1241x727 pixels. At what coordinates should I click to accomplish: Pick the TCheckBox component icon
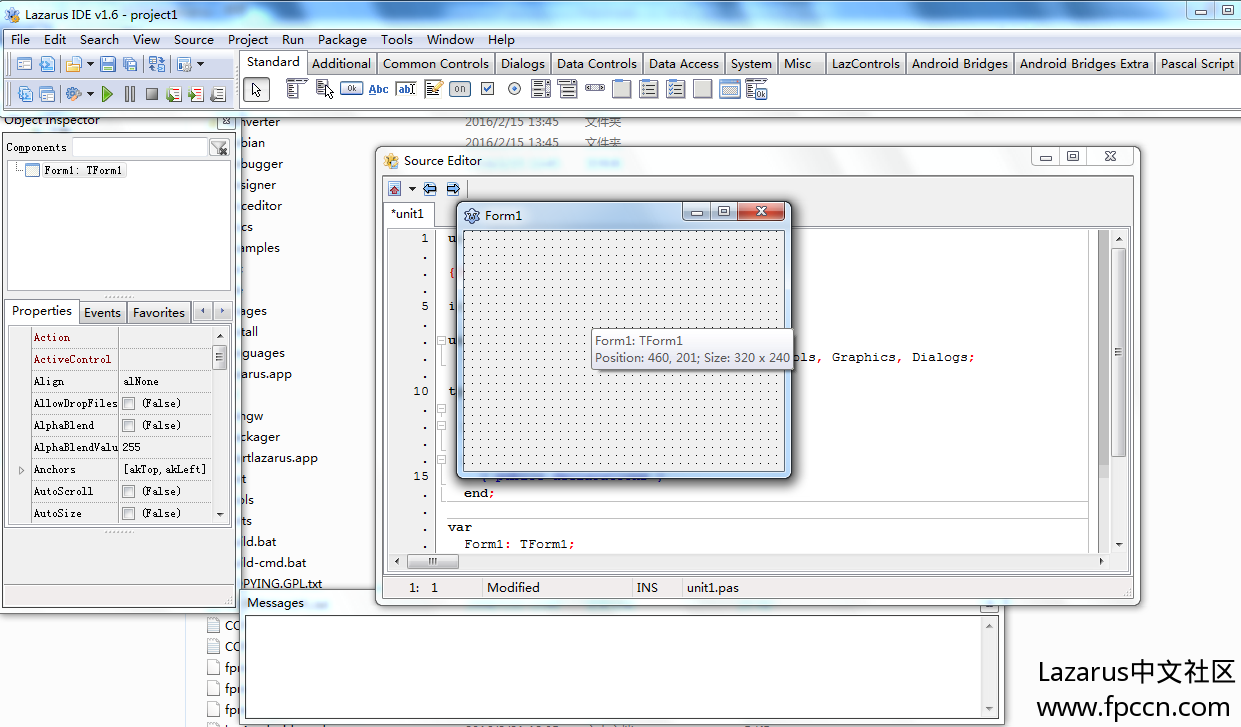point(487,89)
